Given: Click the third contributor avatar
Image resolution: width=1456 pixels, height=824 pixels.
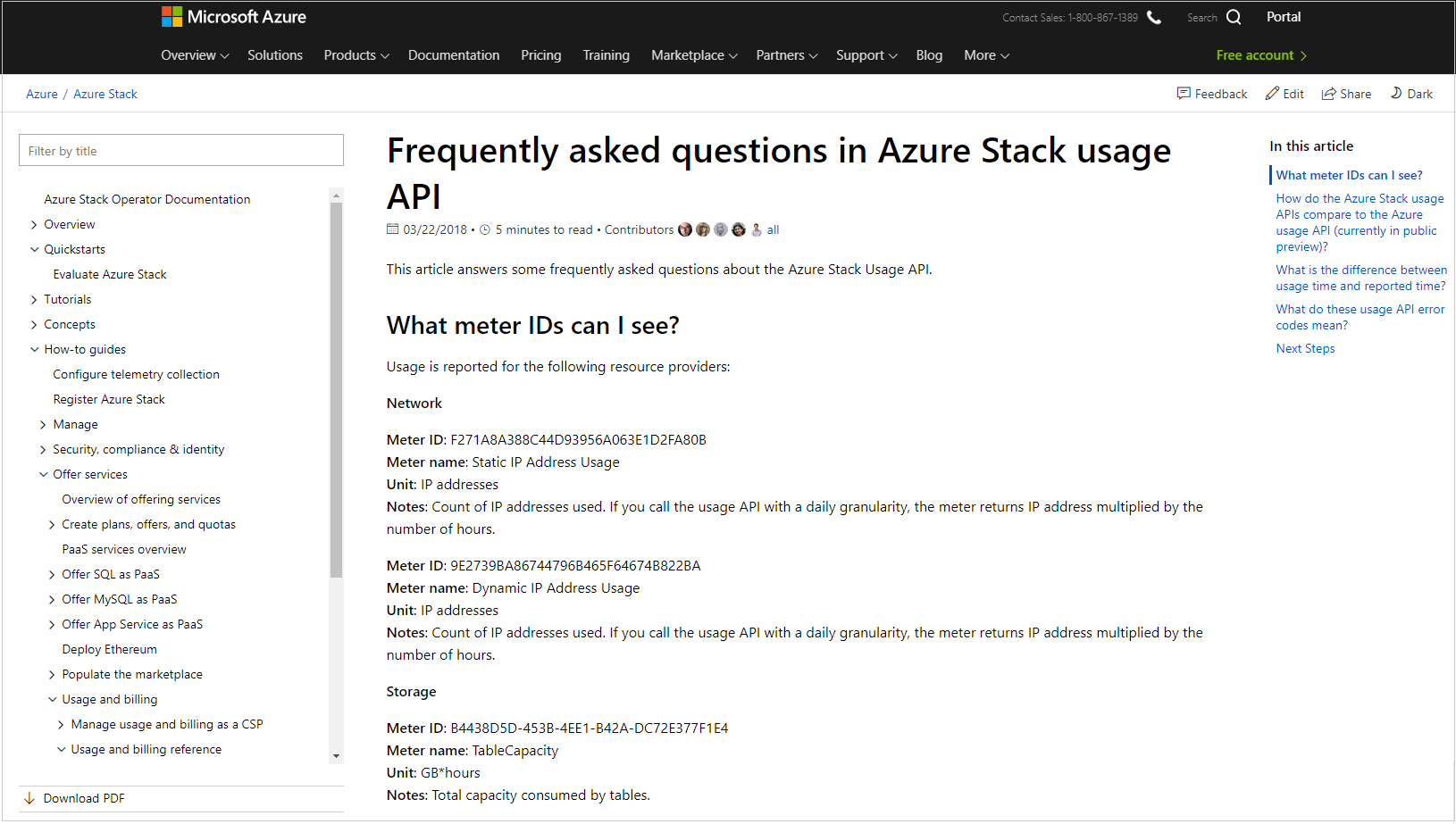Looking at the screenshot, I should click(x=721, y=229).
